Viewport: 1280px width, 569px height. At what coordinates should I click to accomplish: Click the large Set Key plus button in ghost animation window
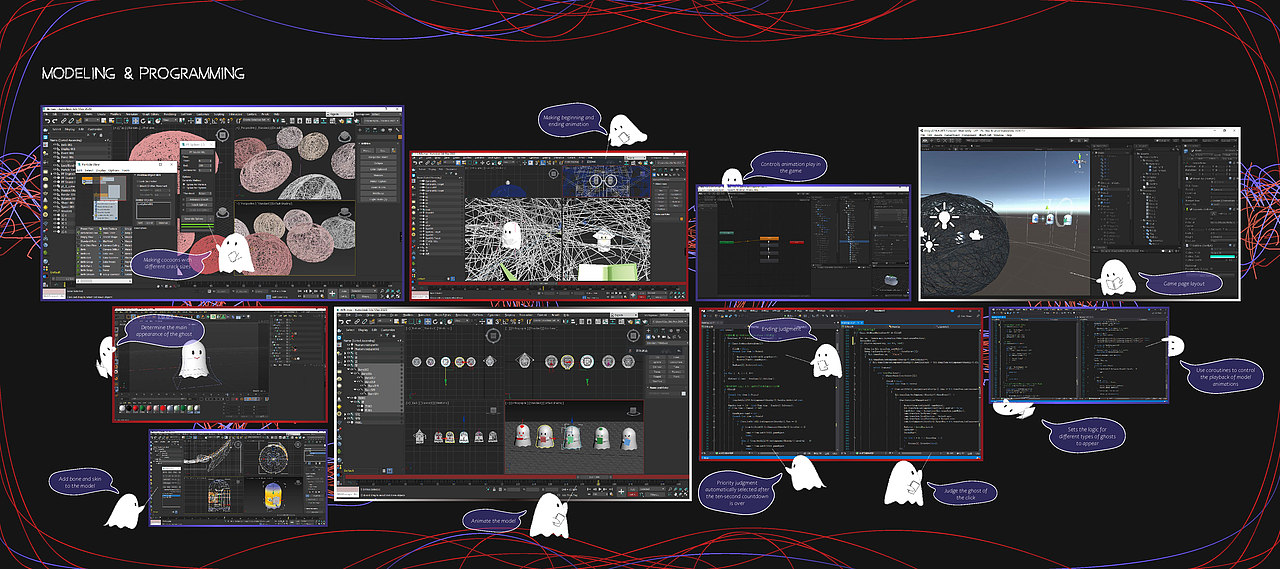621,492
